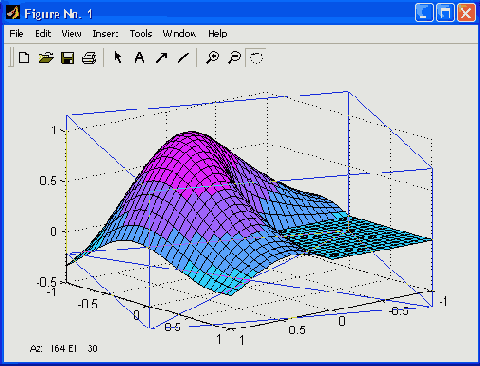
Task: Open the Window menu
Action: coord(179,34)
